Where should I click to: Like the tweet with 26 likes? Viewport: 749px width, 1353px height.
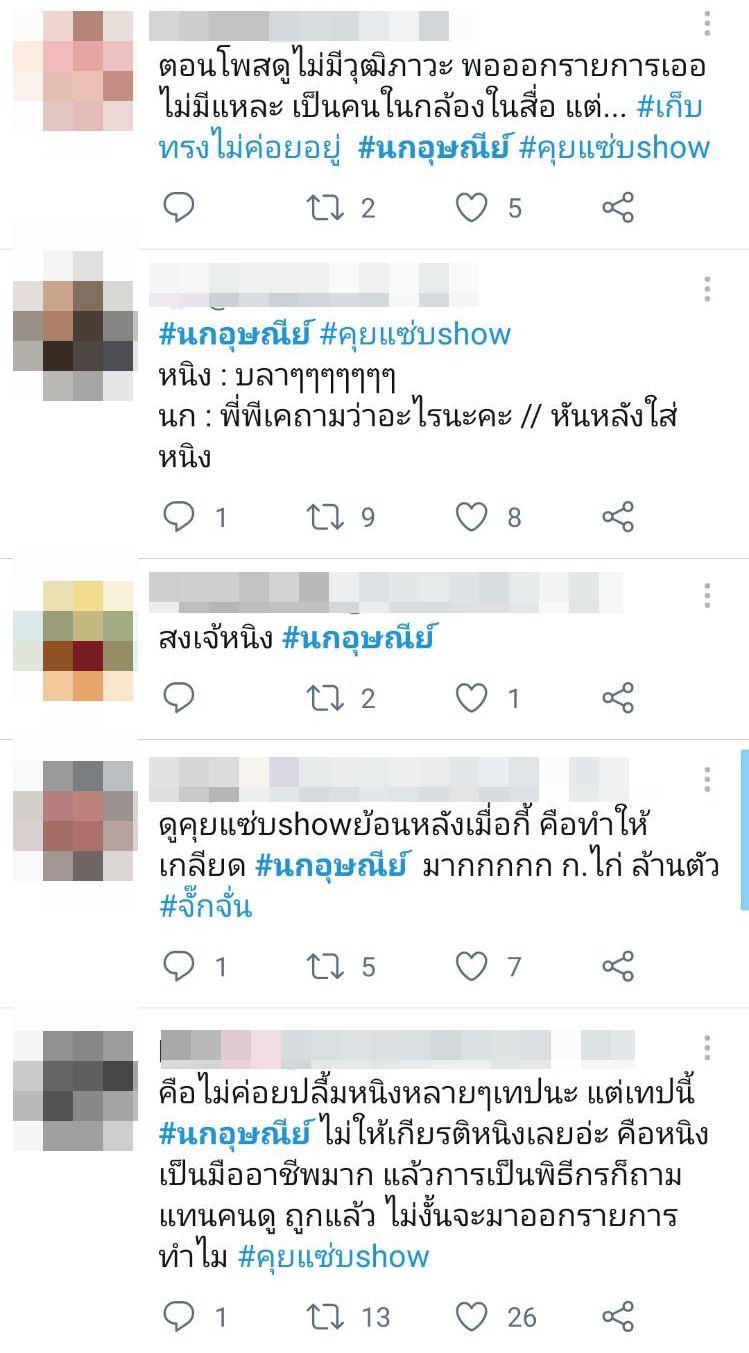472,1316
